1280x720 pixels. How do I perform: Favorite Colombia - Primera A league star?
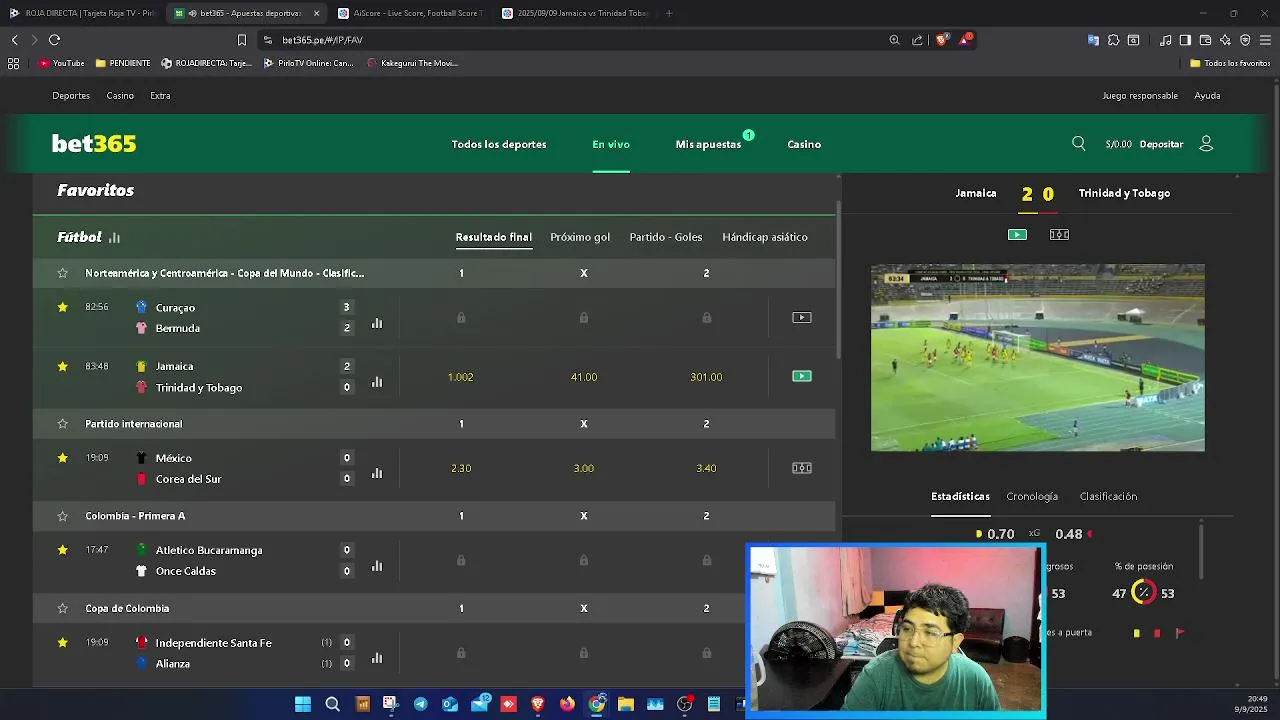click(62, 516)
